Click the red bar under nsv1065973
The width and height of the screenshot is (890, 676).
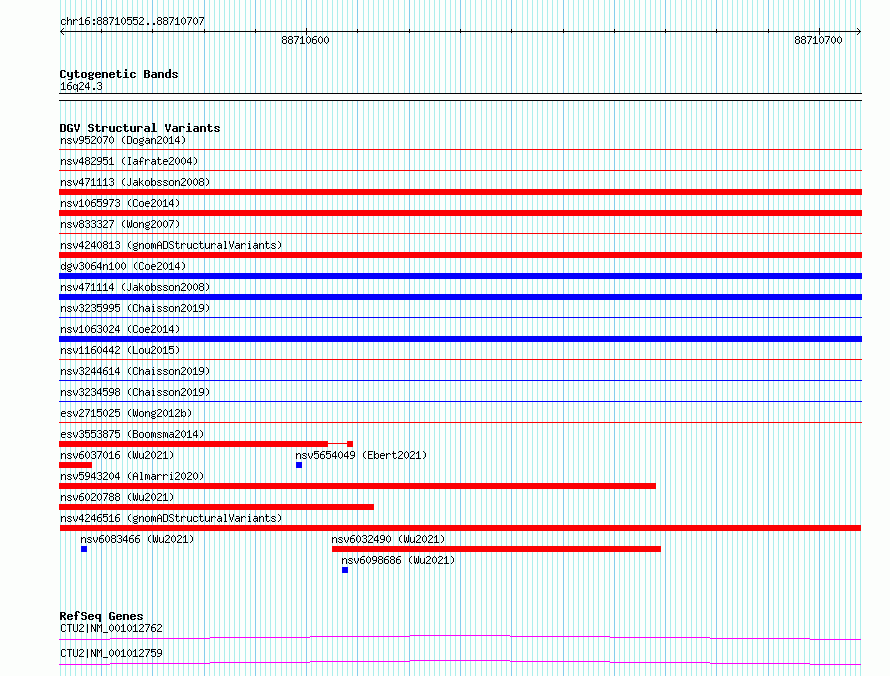click(460, 213)
